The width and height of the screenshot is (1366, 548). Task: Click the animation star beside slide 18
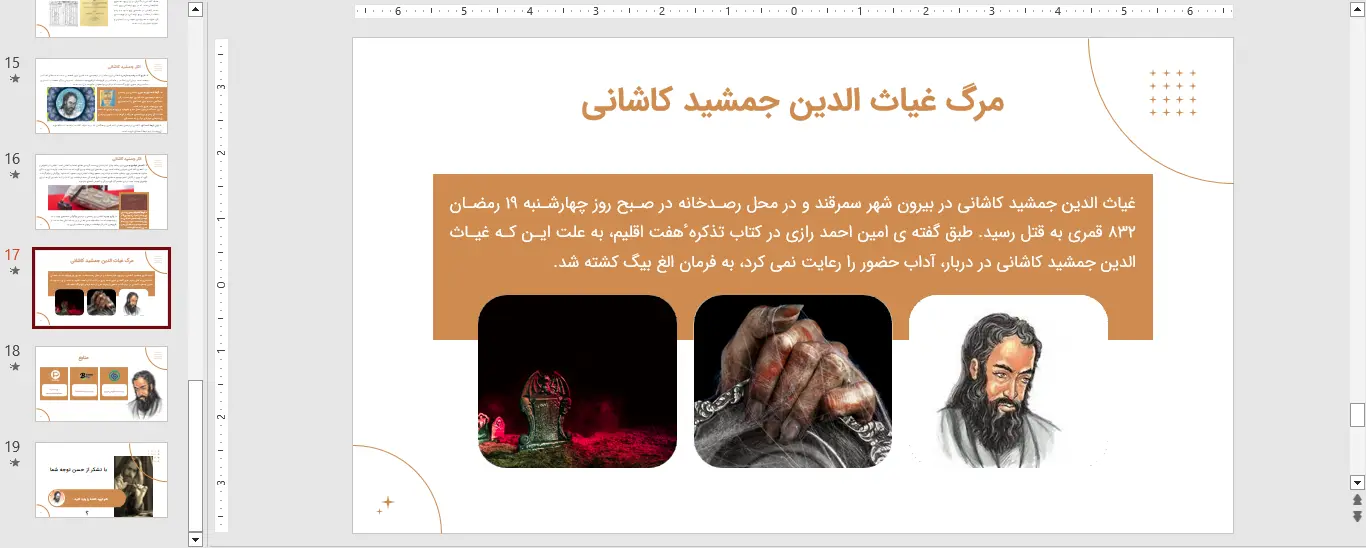click(x=14, y=366)
